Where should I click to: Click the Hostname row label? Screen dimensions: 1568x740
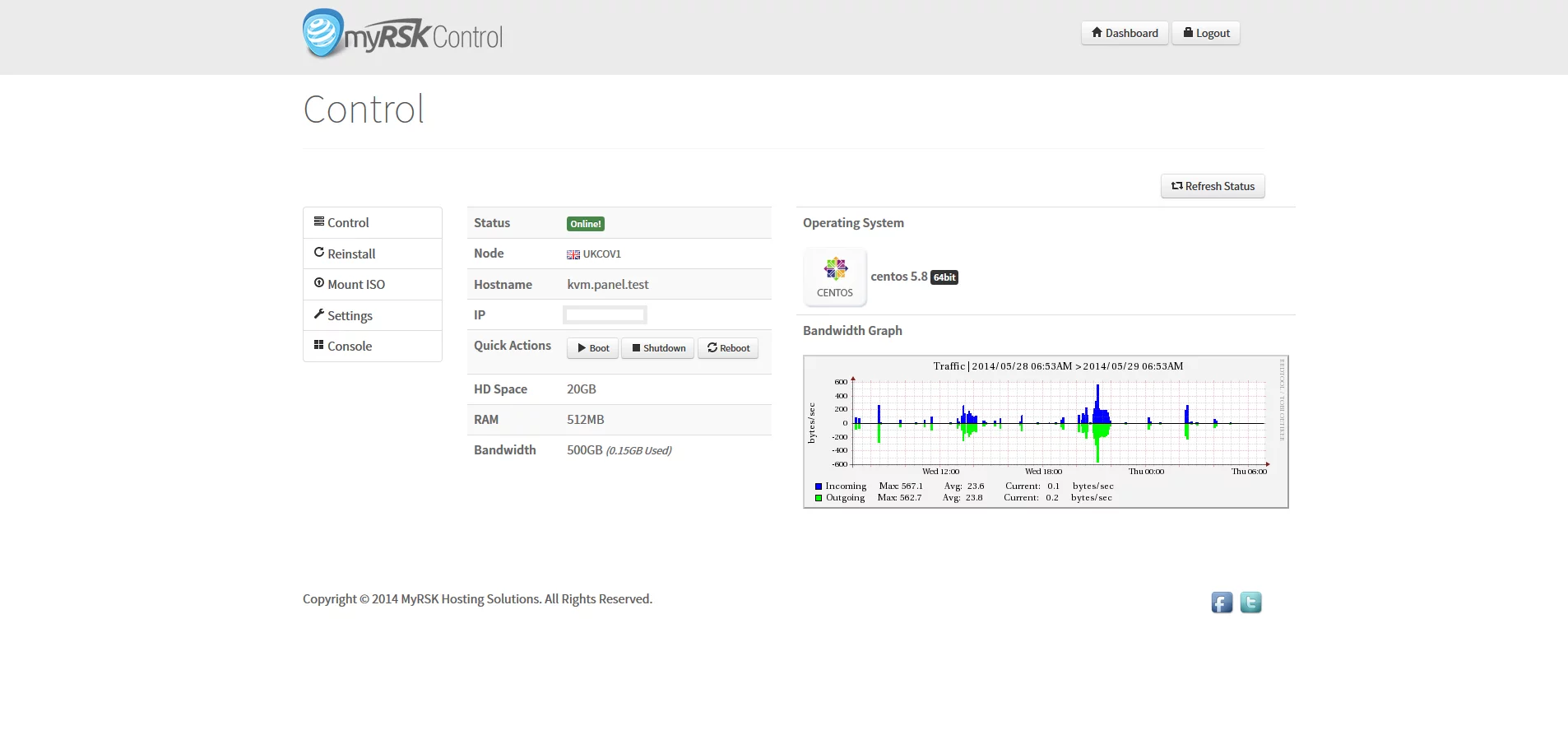click(503, 285)
